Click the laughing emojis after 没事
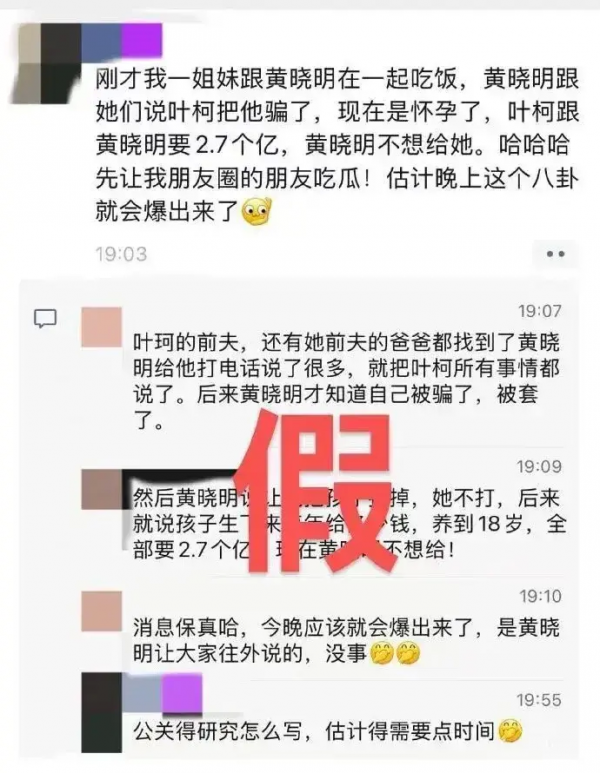Screen dimensions: 600x773 [x=394, y=654]
